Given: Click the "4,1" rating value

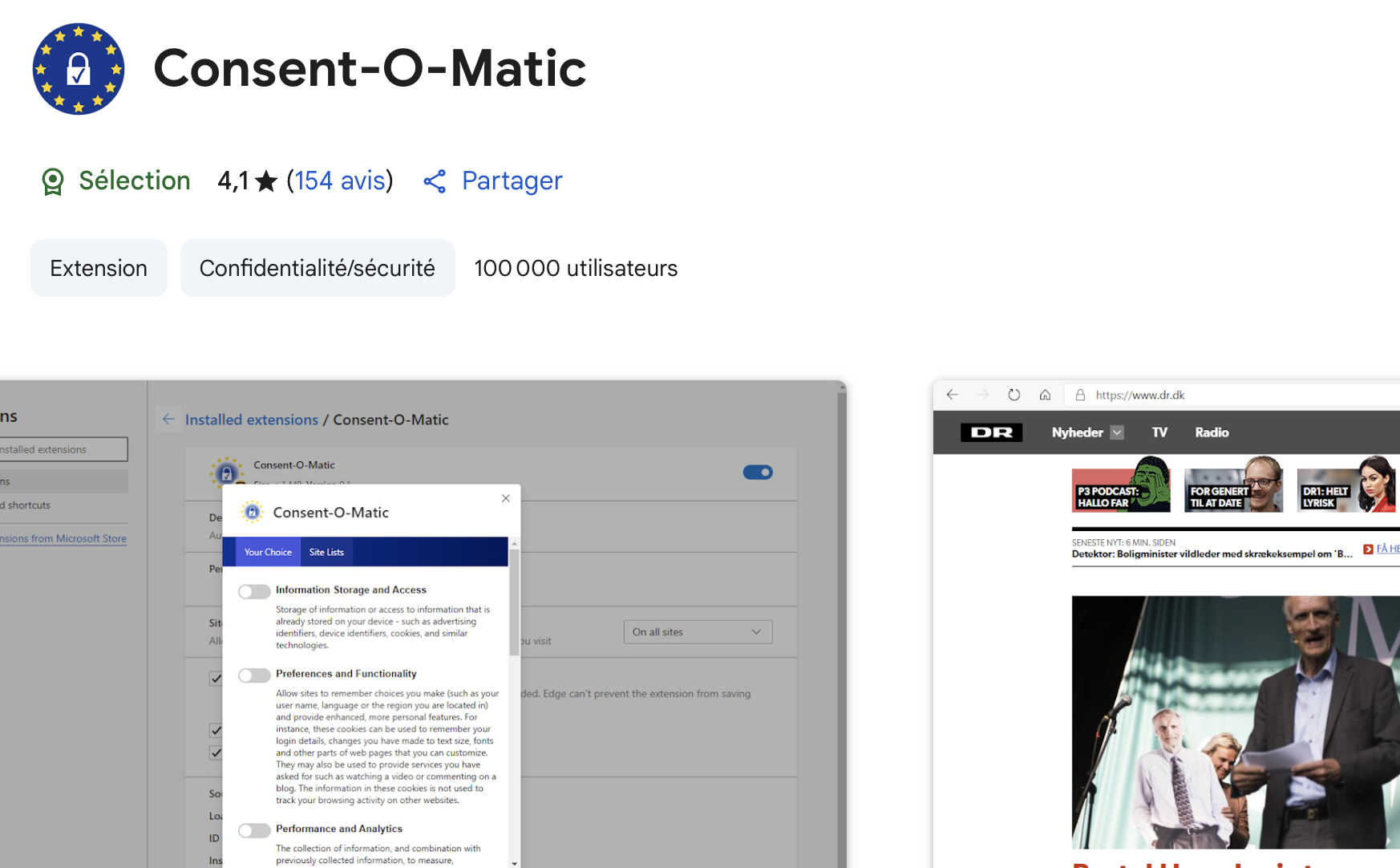Looking at the screenshot, I should [233, 181].
